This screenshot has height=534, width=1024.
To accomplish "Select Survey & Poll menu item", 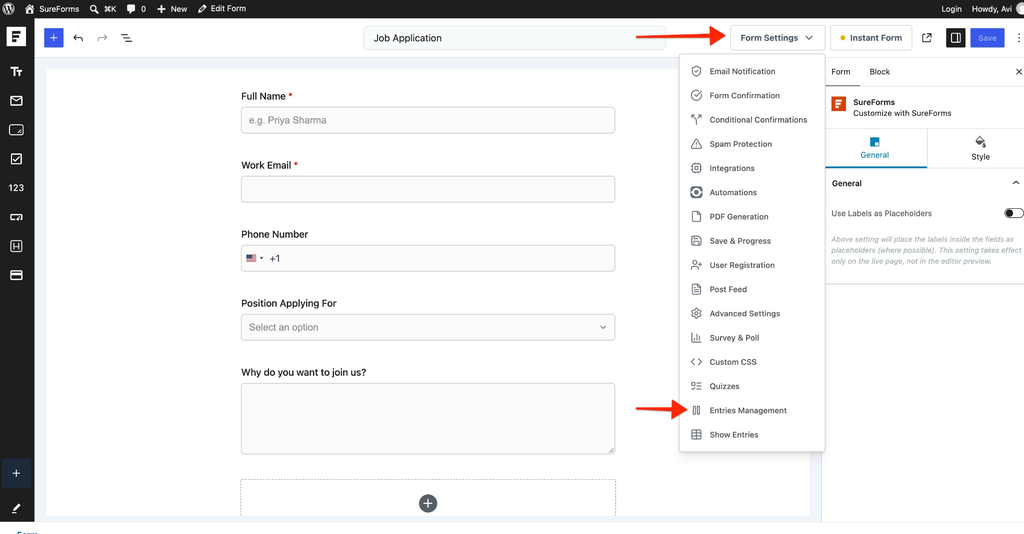I will coord(752,338).
